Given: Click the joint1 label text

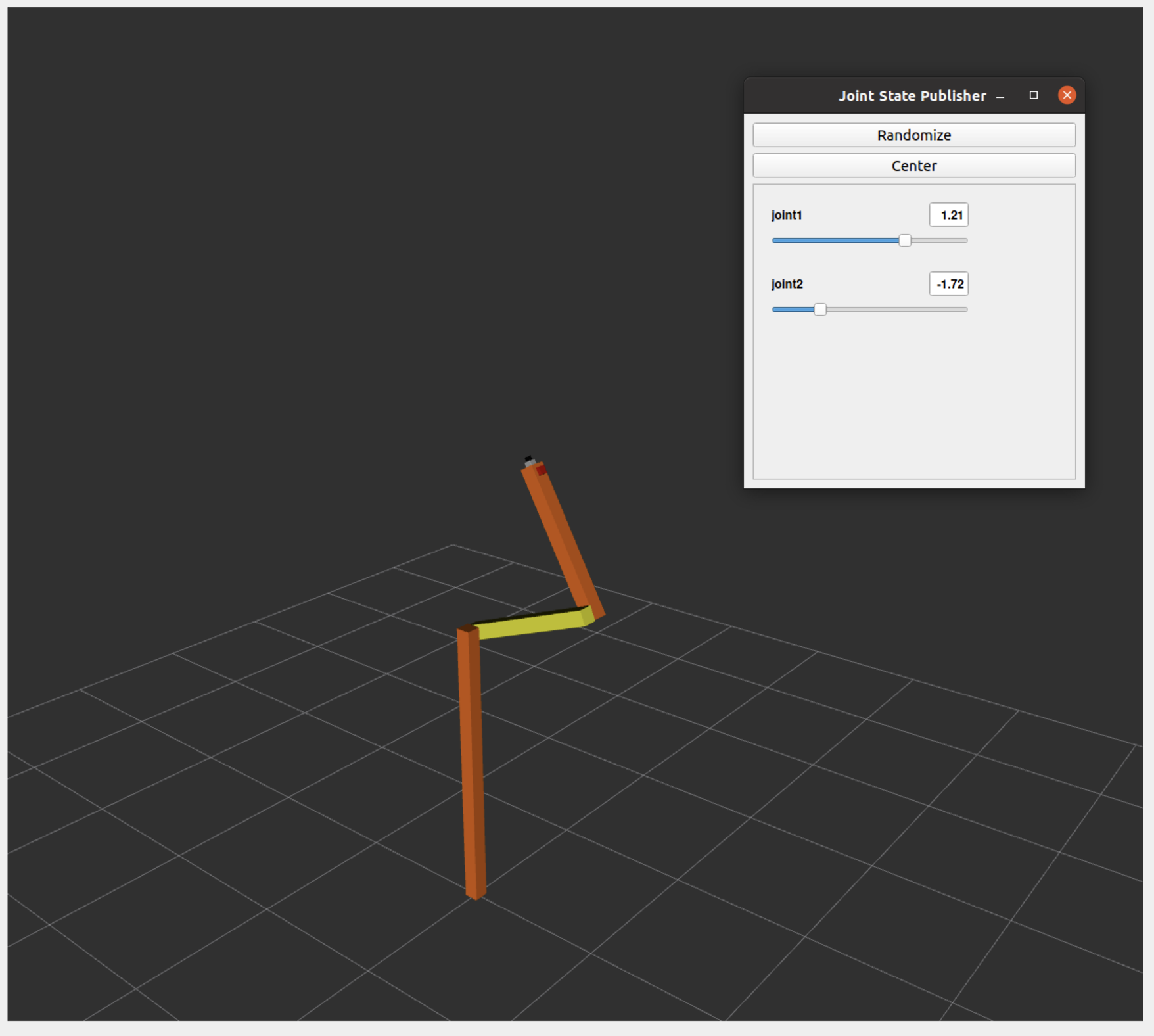Looking at the screenshot, I should coord(787,215).
